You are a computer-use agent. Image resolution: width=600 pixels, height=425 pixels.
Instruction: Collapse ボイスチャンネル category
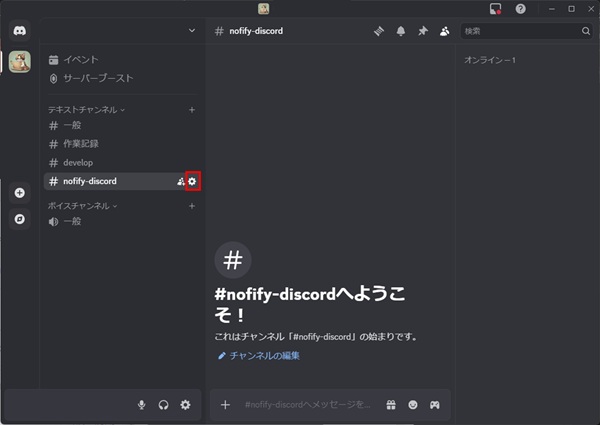[x=82, y=206]
